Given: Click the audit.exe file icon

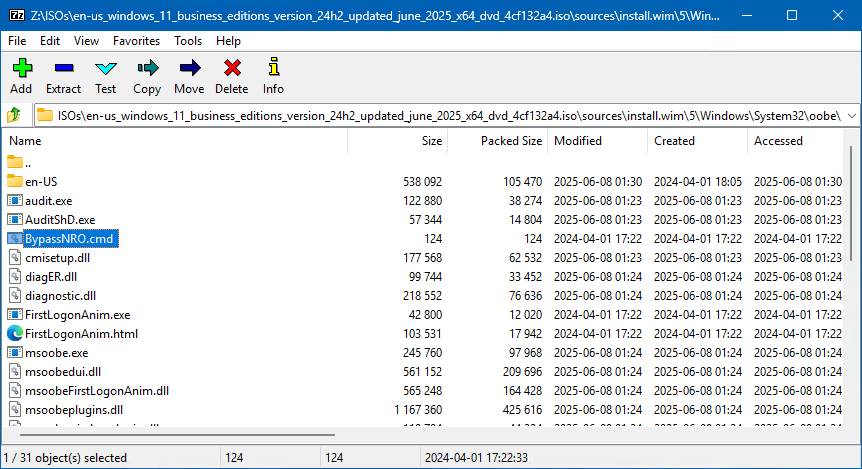Looking at the screenshot, I should (x=15, y=200).
